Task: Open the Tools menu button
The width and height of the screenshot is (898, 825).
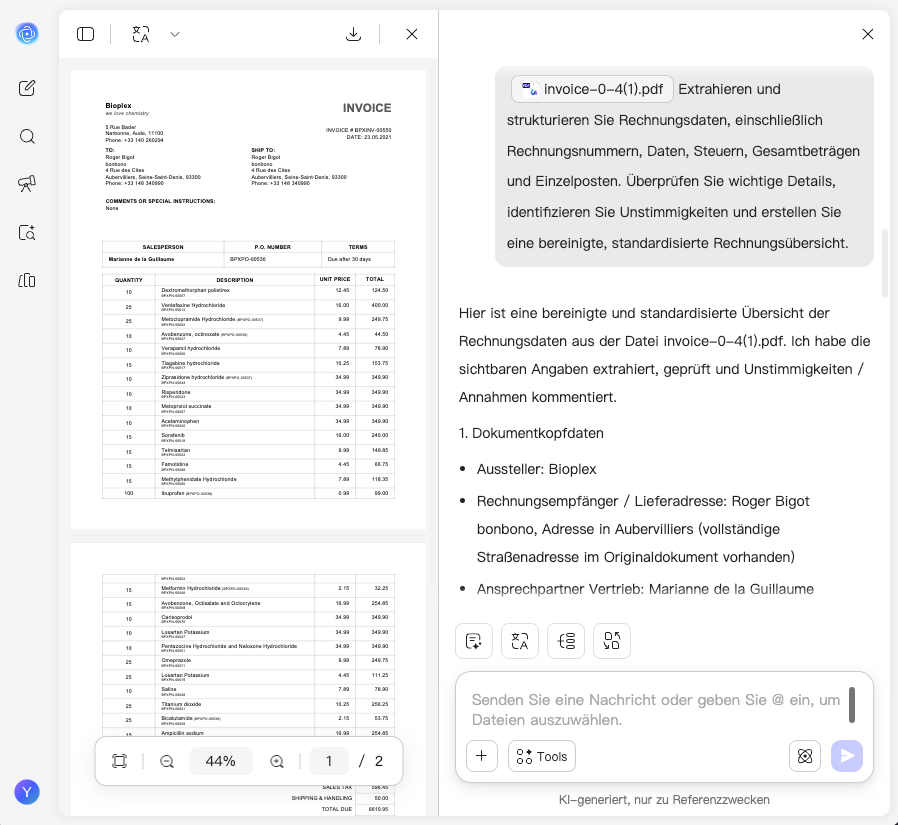Action: click(x=542, y=756)
